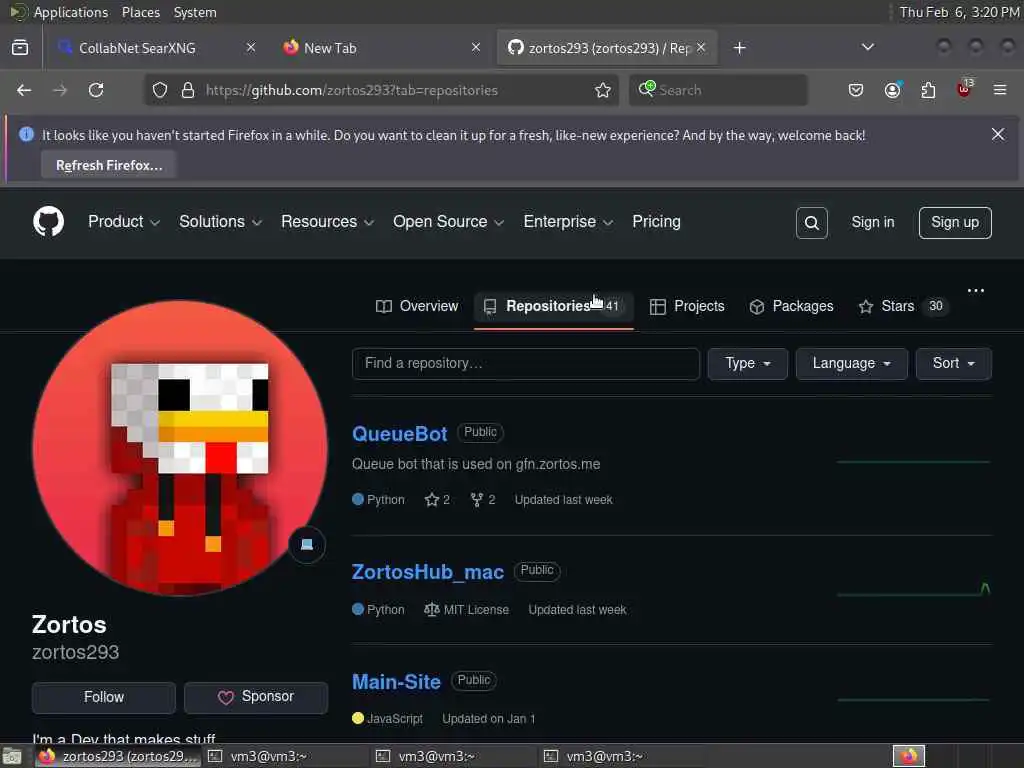The image size is (1024, 768).
Task: Open the Language filter dropdown
Action: 852,364
